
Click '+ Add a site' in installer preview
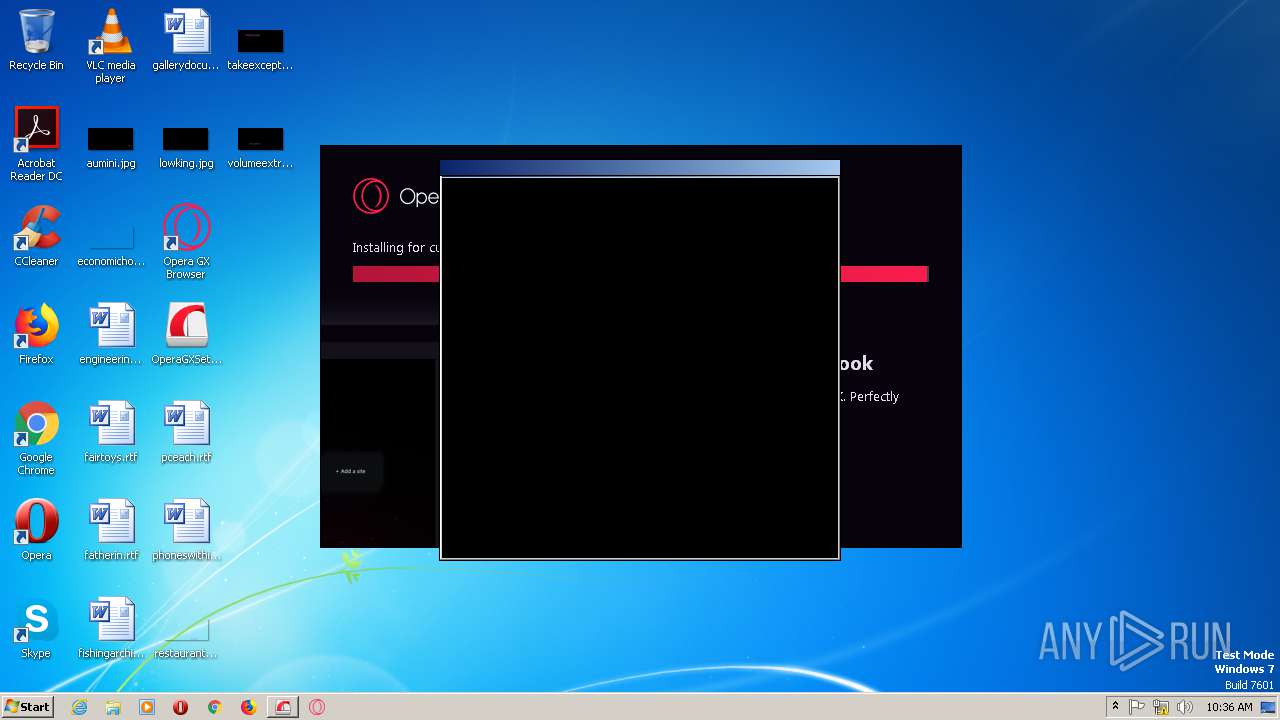351,471
